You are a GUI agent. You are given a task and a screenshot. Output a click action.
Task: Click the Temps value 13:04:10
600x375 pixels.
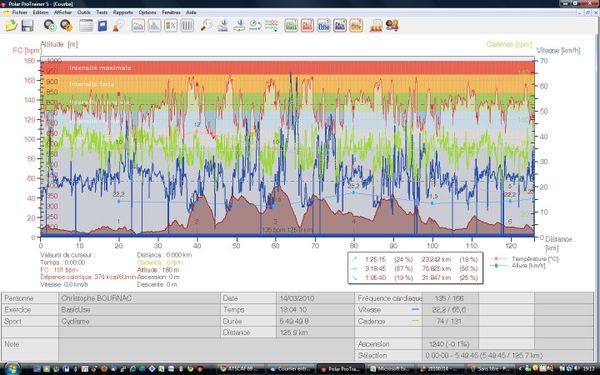pos(315,310)
